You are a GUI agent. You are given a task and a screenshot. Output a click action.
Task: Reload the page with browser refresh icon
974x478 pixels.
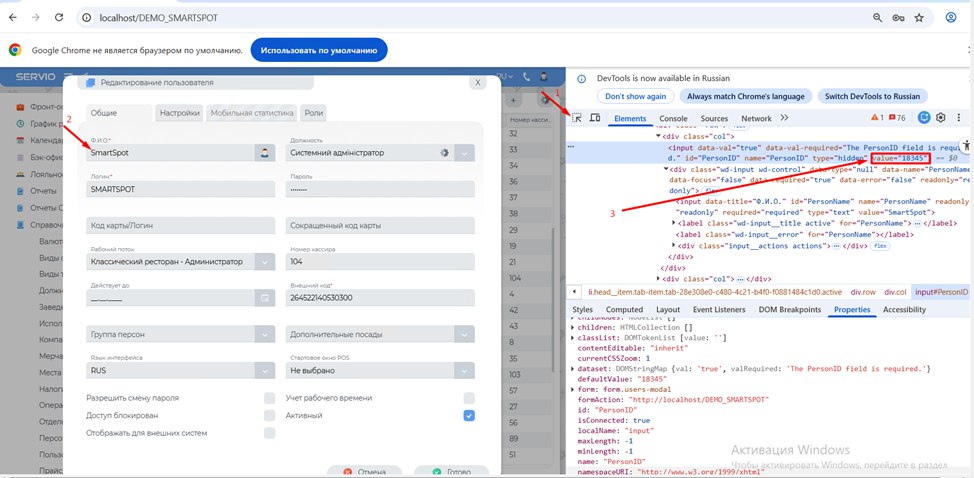(x=61, y=18)
